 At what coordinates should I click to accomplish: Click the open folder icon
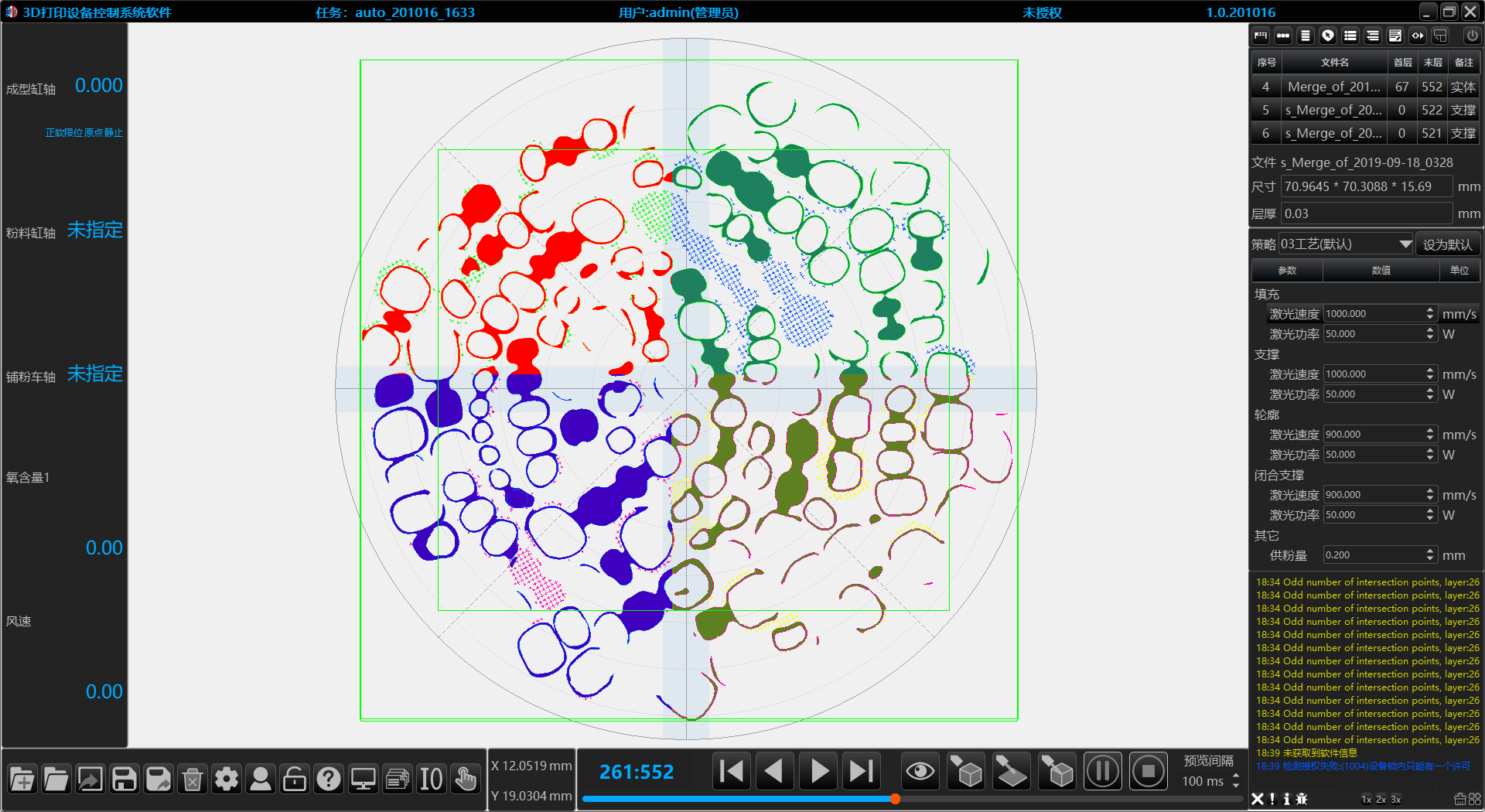tap(56, 779)
